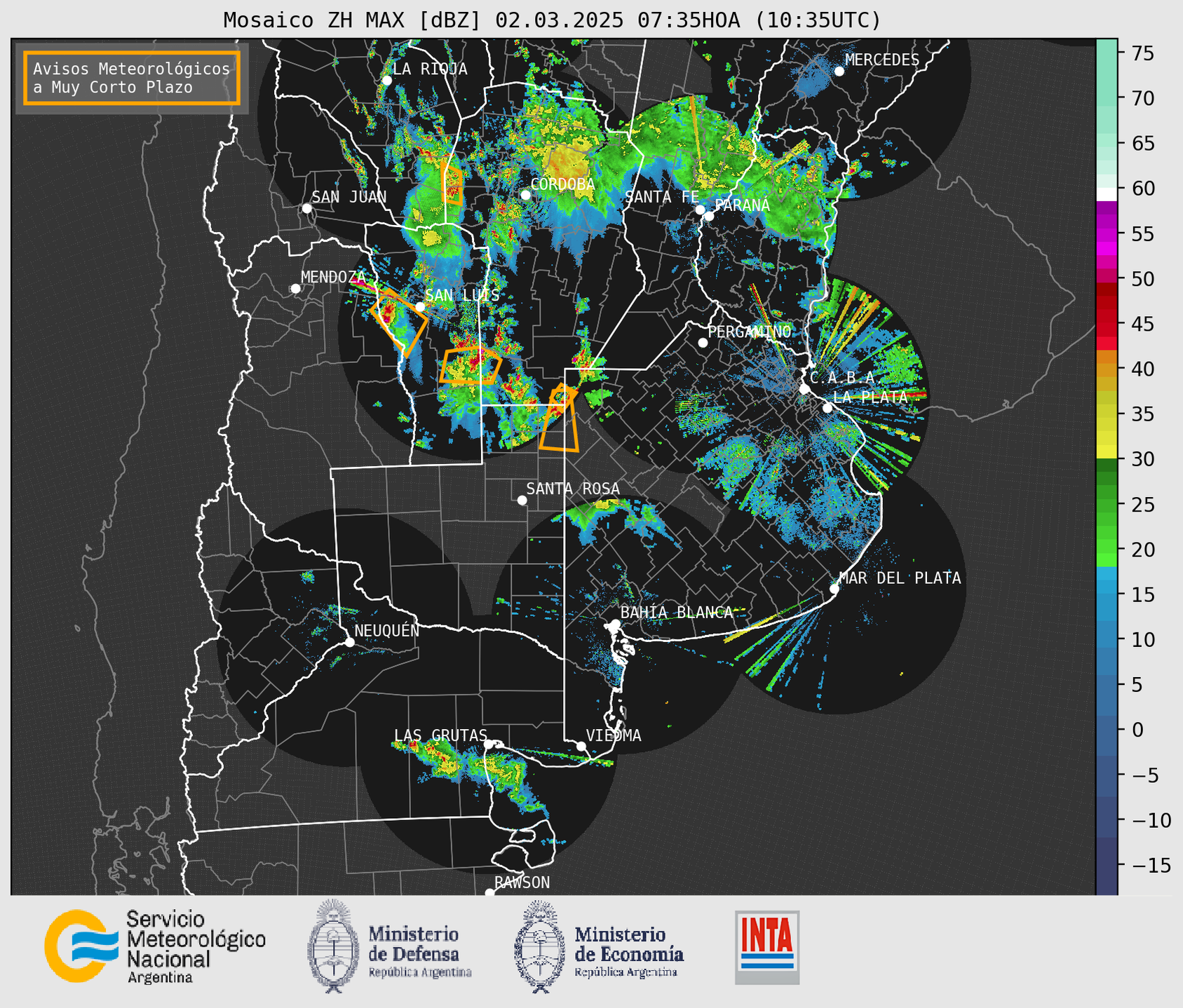
Task: Select the NEUQUÉN city label
Action: coord(387,630)
